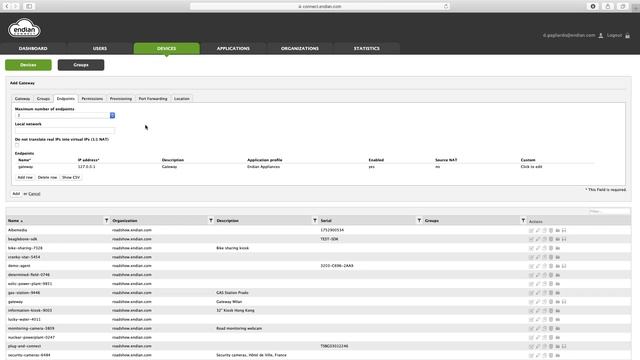Toggle the enable checkmark for plug-and-connect
This screenshot has width=640, height=360.
pos(531,346)
